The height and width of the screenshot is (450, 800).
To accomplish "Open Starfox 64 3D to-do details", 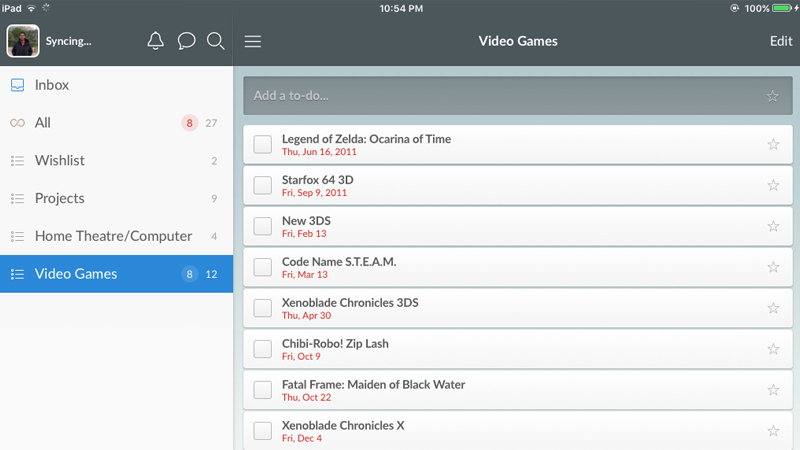I will click(x=518, y=185).
